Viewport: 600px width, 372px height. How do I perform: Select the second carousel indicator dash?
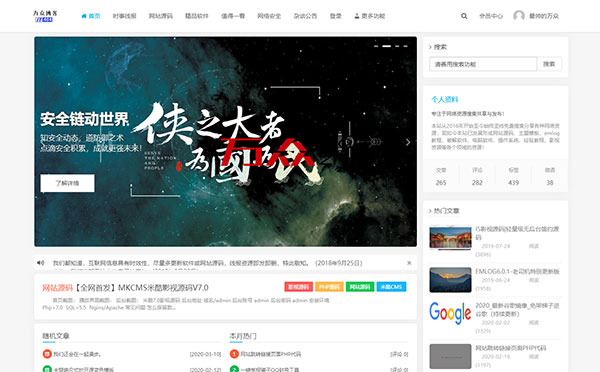(387, 46)
